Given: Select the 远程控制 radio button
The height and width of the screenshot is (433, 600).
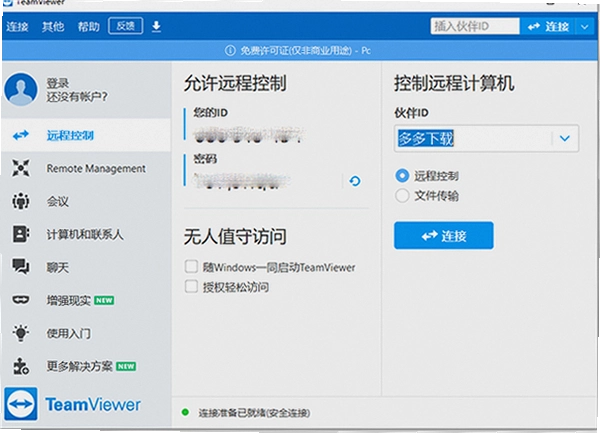Looking at the screenshot, I should pos(402,176).
